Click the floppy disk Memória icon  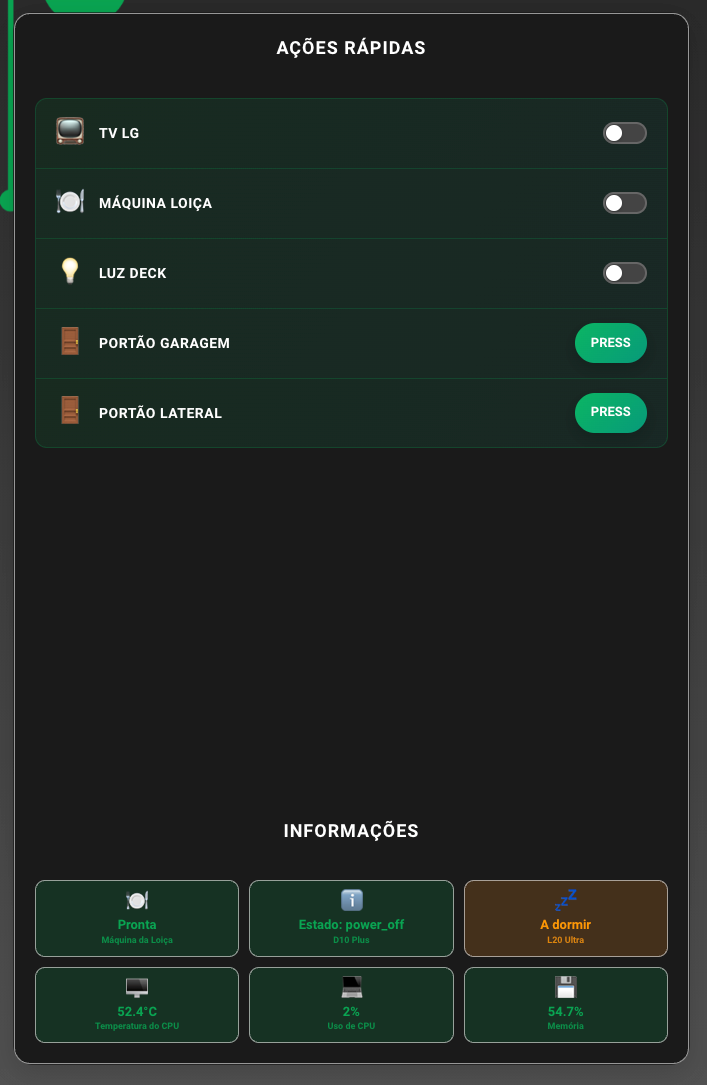(x=566, y=988)
